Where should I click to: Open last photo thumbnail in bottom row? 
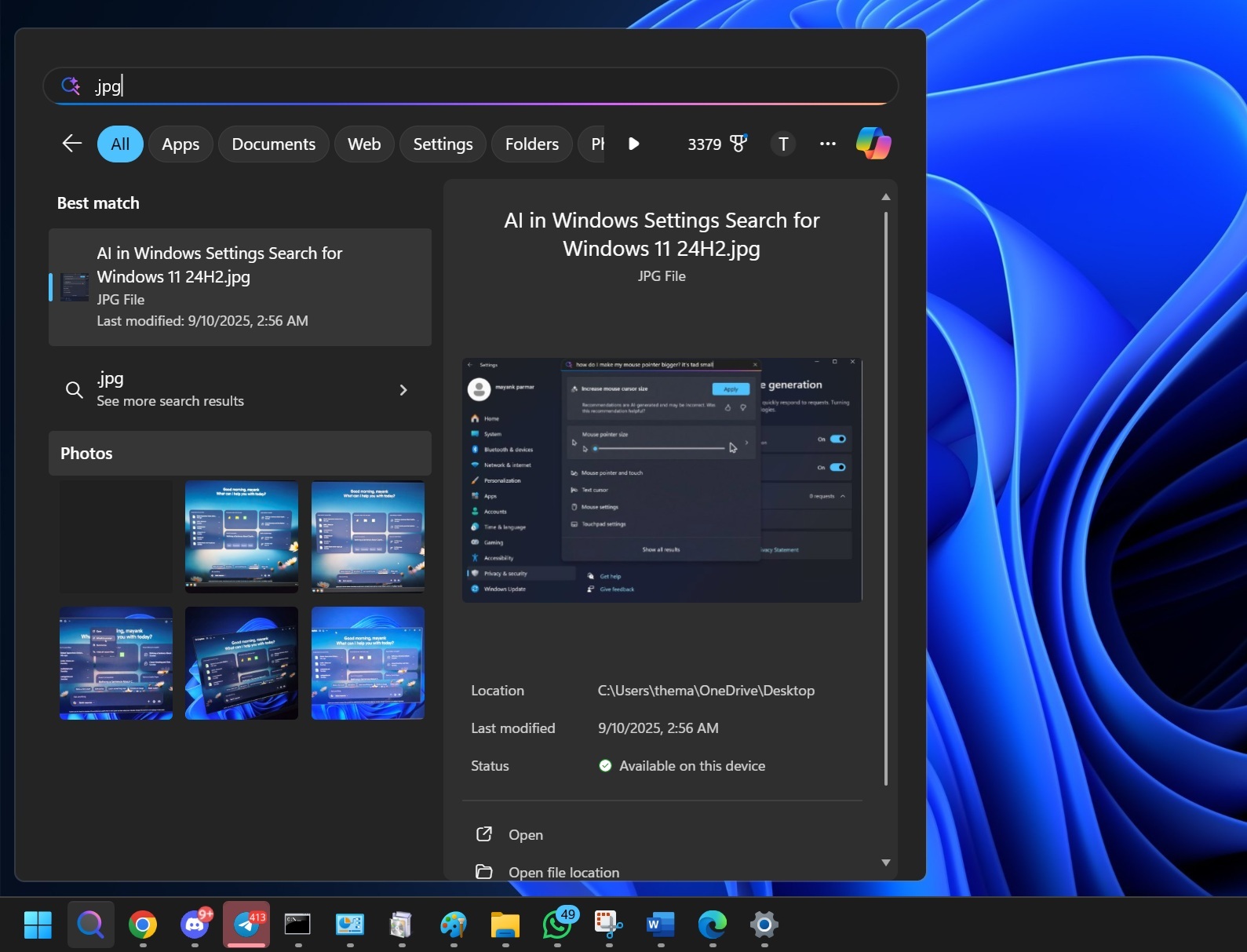[368, 663]
